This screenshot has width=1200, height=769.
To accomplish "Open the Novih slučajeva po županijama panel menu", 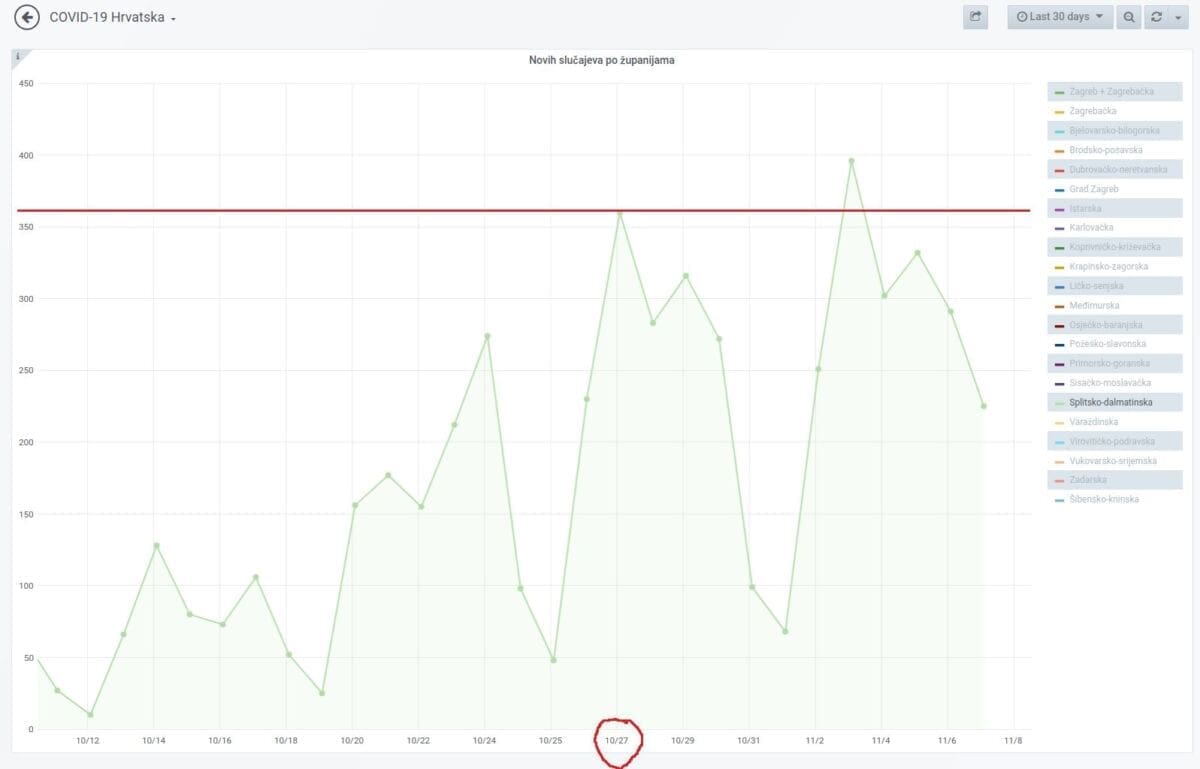I will coord(601,61).
